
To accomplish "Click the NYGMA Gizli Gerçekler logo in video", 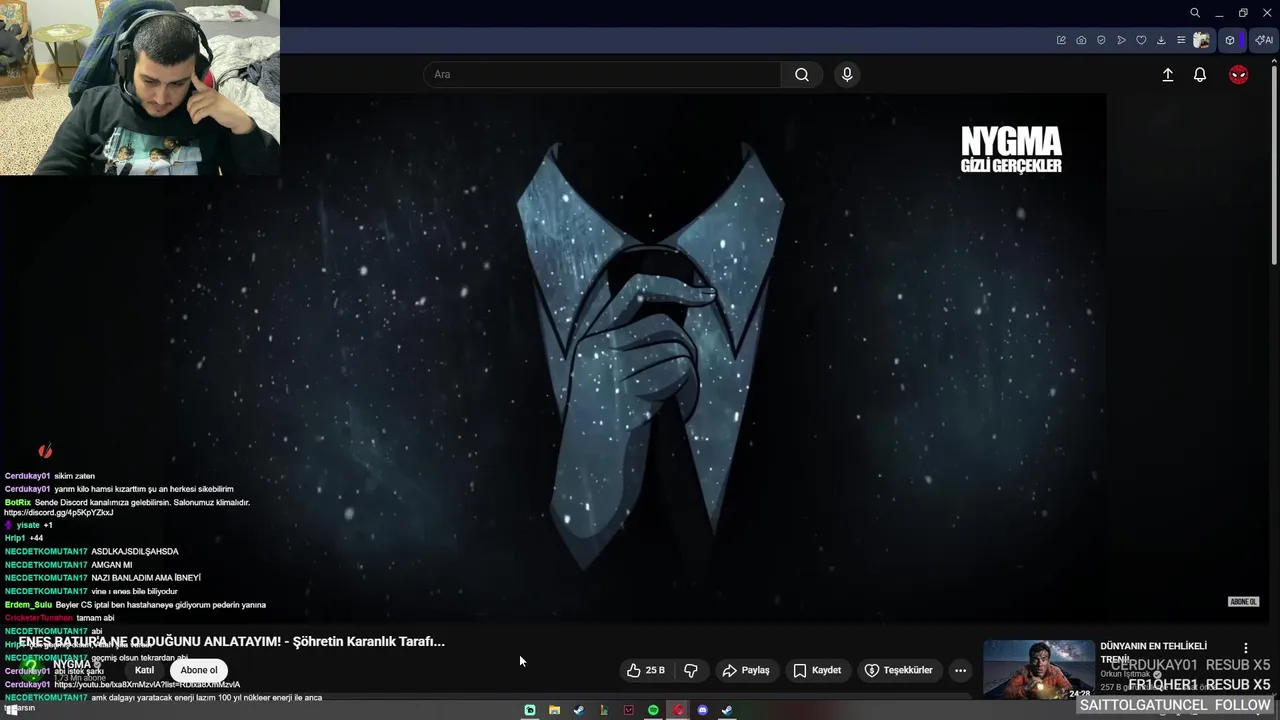I will (1011, 150).
